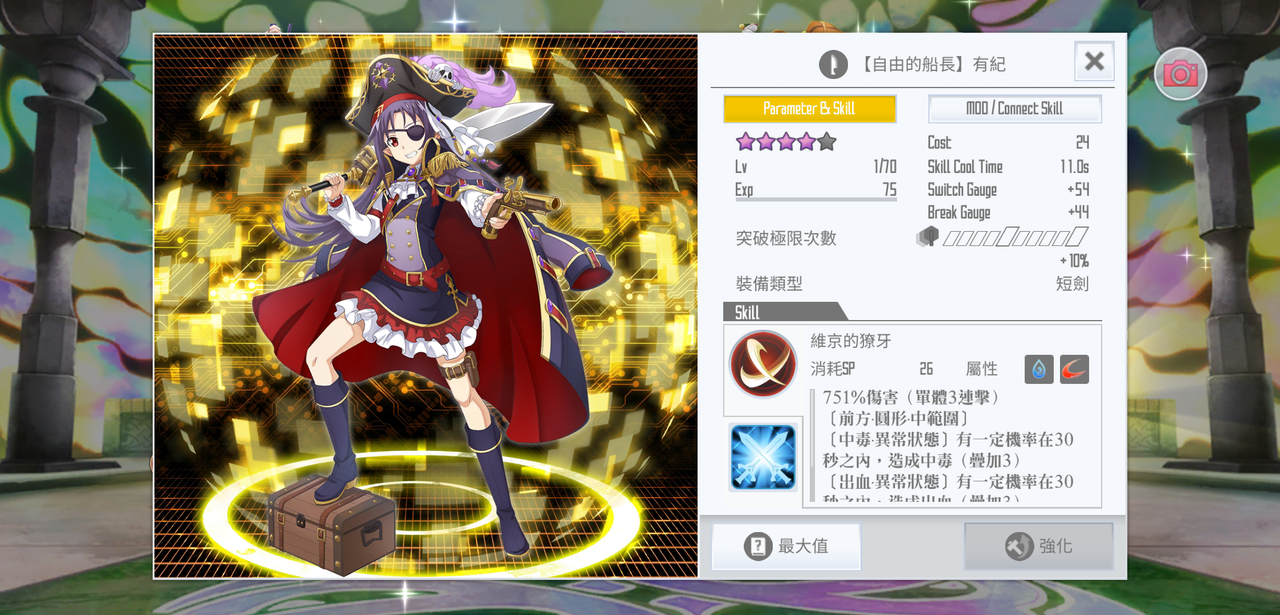Tap the water droplet attribute icon

[1039, 369]
